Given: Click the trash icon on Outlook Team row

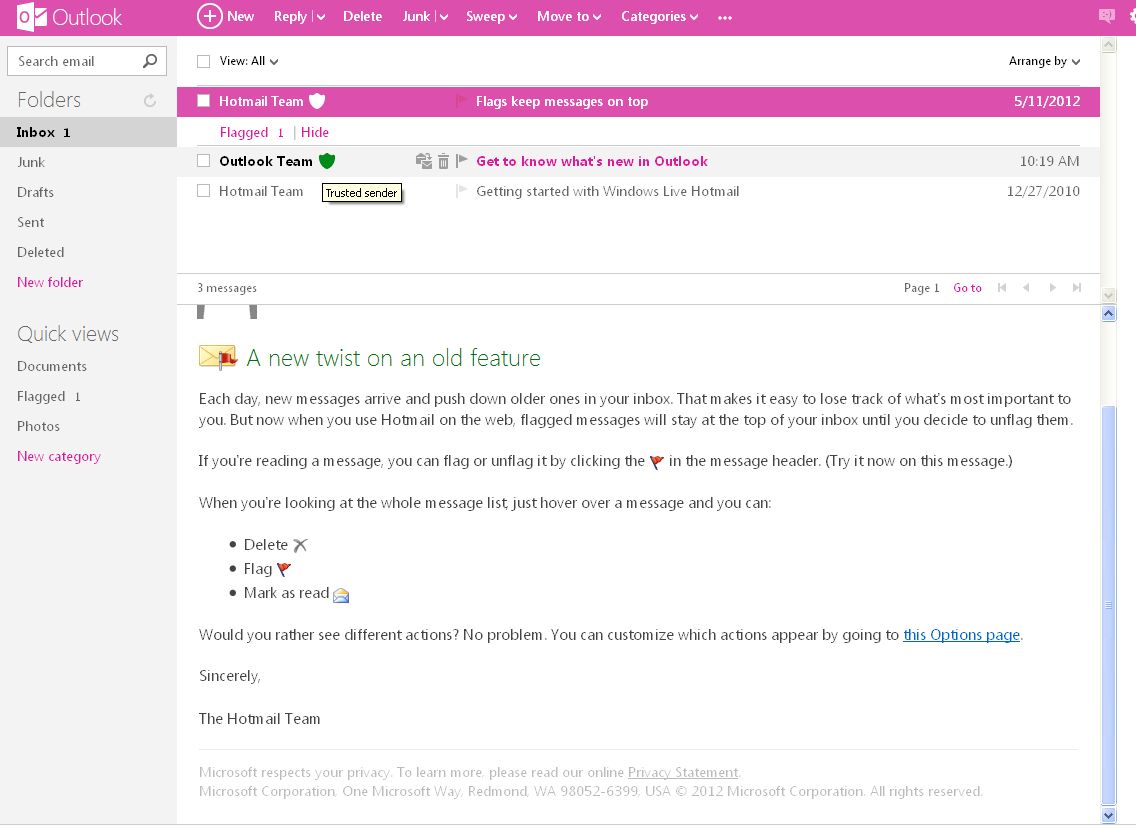Looking at the screenshot, I should coord(443,162).
